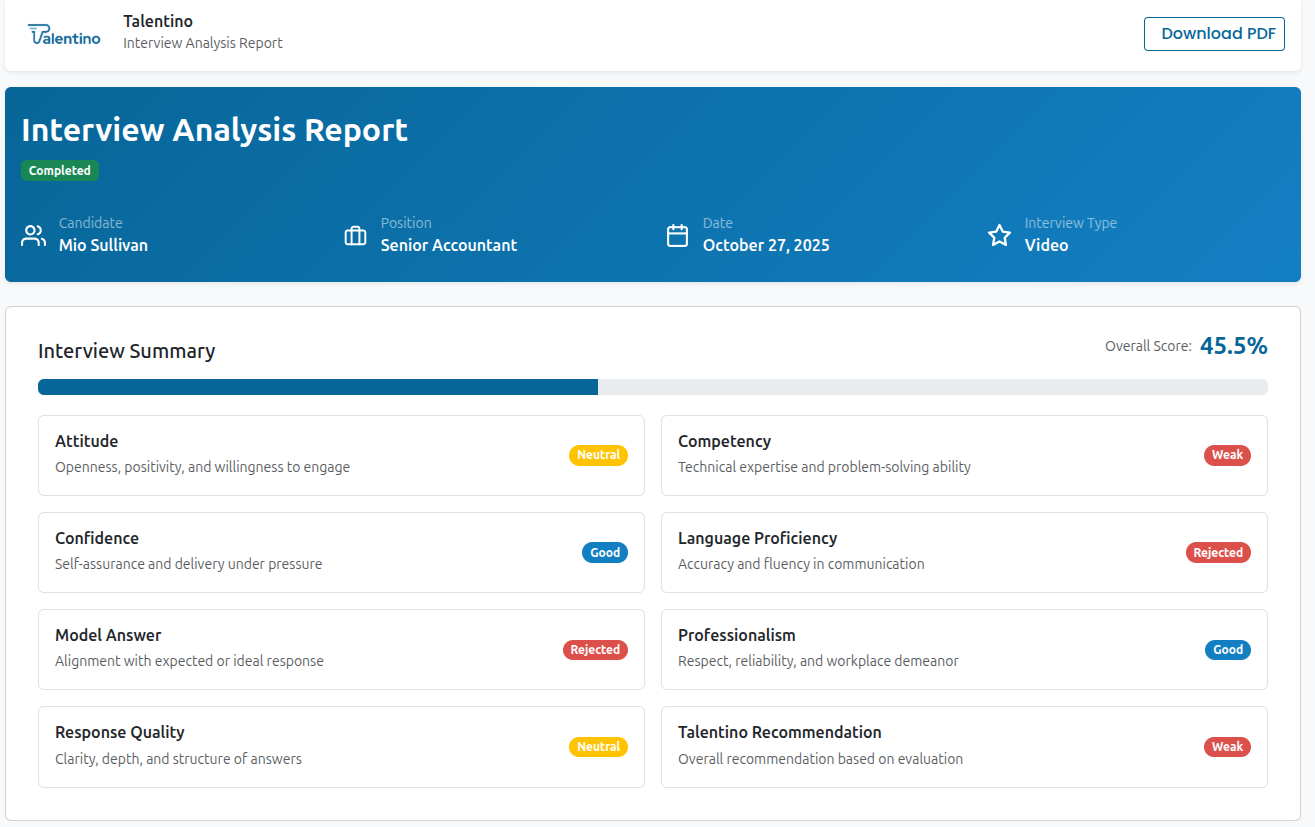The height and width of the screenshot is (827, 1315).
Task: Click the Neutral badge in Attitude
Action: (598, 455)
